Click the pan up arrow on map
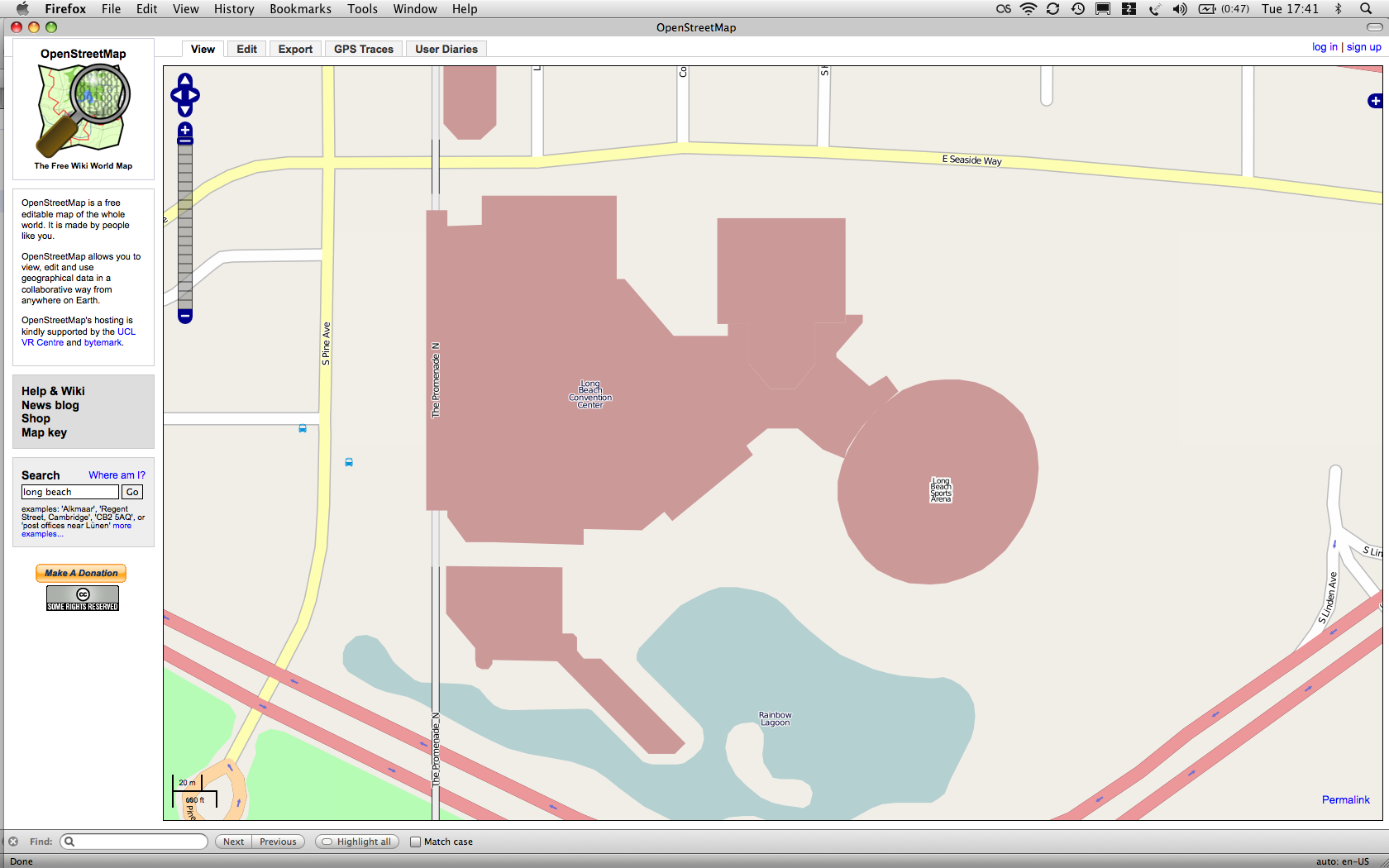The image size is (1389, 868). (x=185, y=81)
